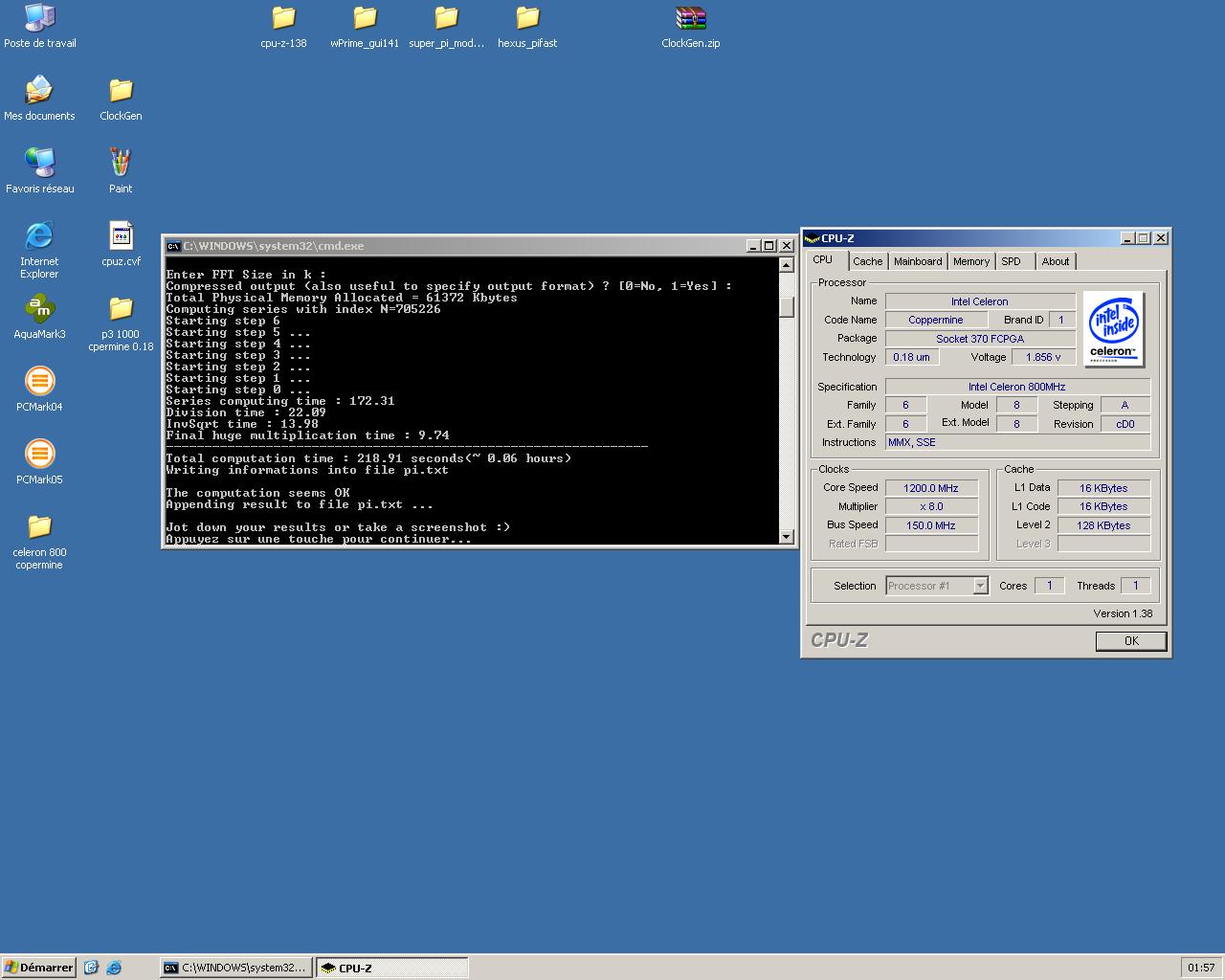Select CPU-Z taskbar button

coord(391,968)
